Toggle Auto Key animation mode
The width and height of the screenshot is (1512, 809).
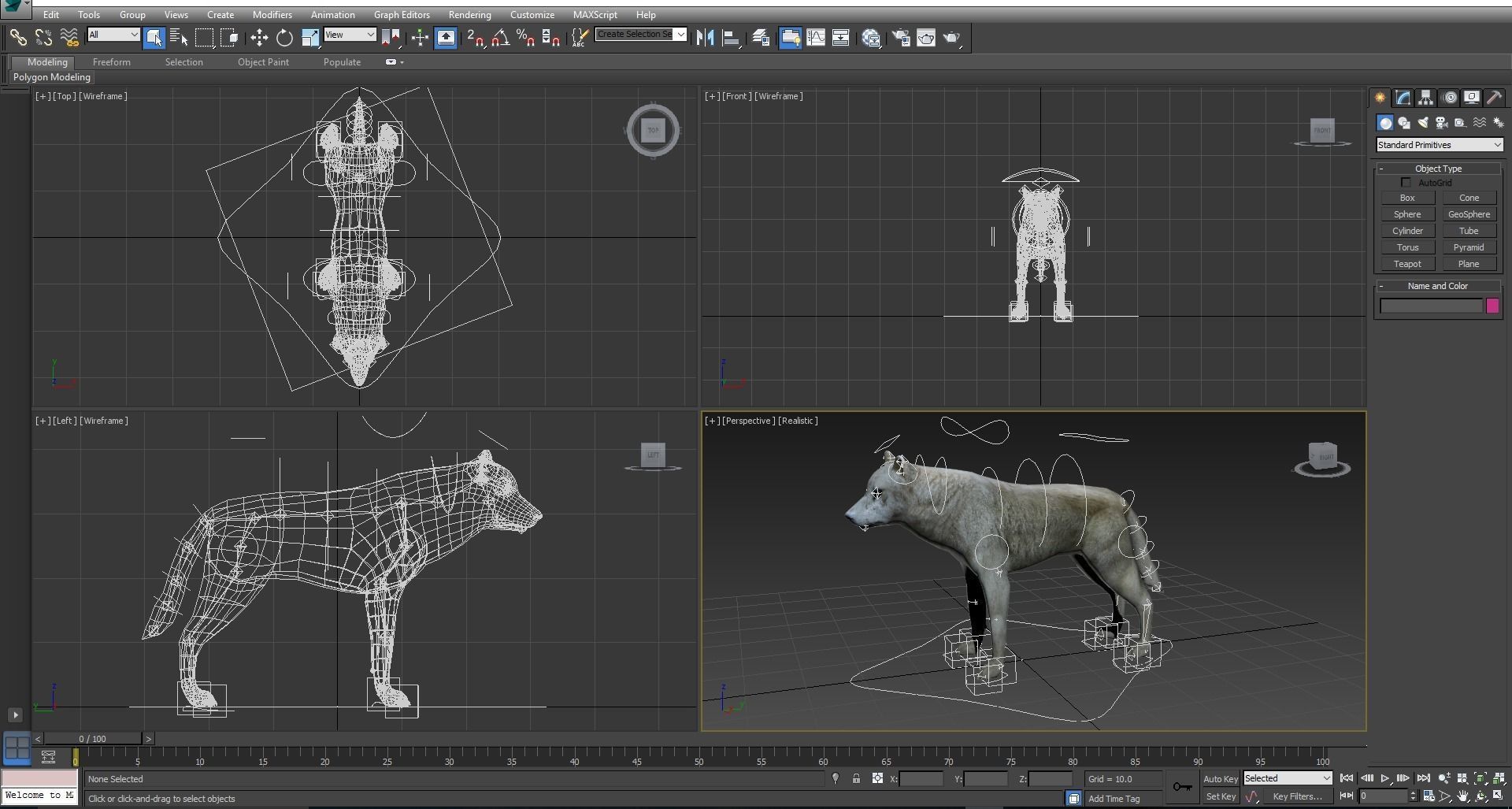point(1220,779)
